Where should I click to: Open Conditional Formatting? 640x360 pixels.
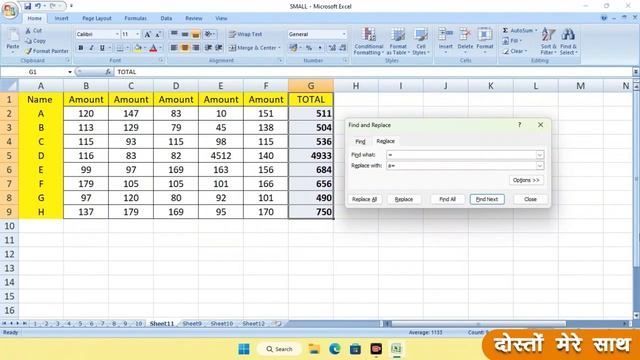pos(369,41)
